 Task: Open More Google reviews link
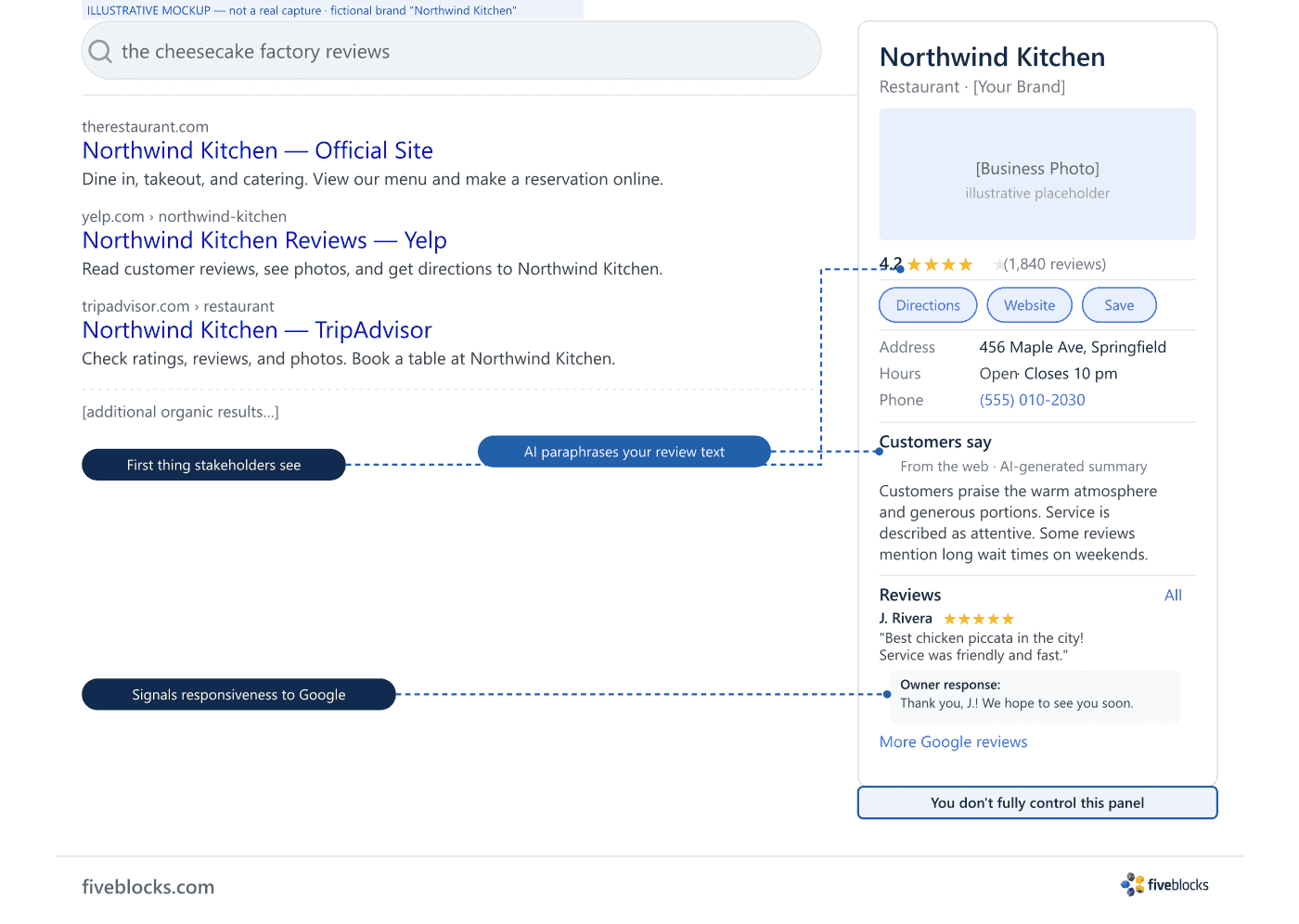[953, 742]
